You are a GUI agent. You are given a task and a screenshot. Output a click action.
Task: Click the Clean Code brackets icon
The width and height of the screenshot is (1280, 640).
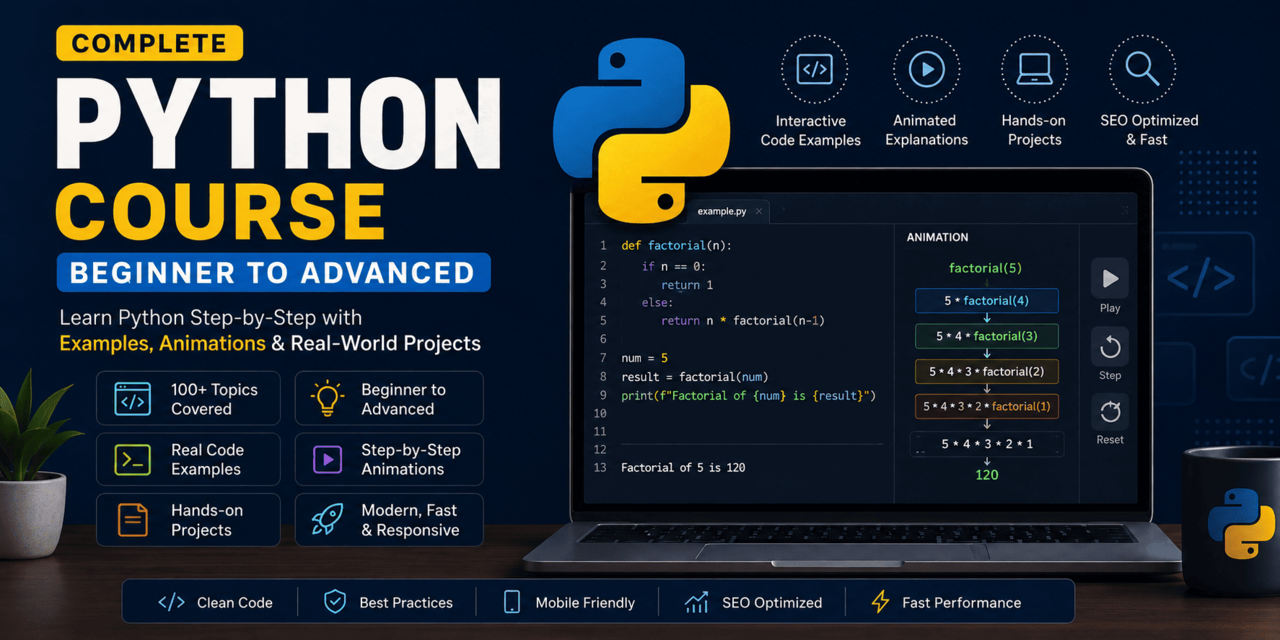171,603
